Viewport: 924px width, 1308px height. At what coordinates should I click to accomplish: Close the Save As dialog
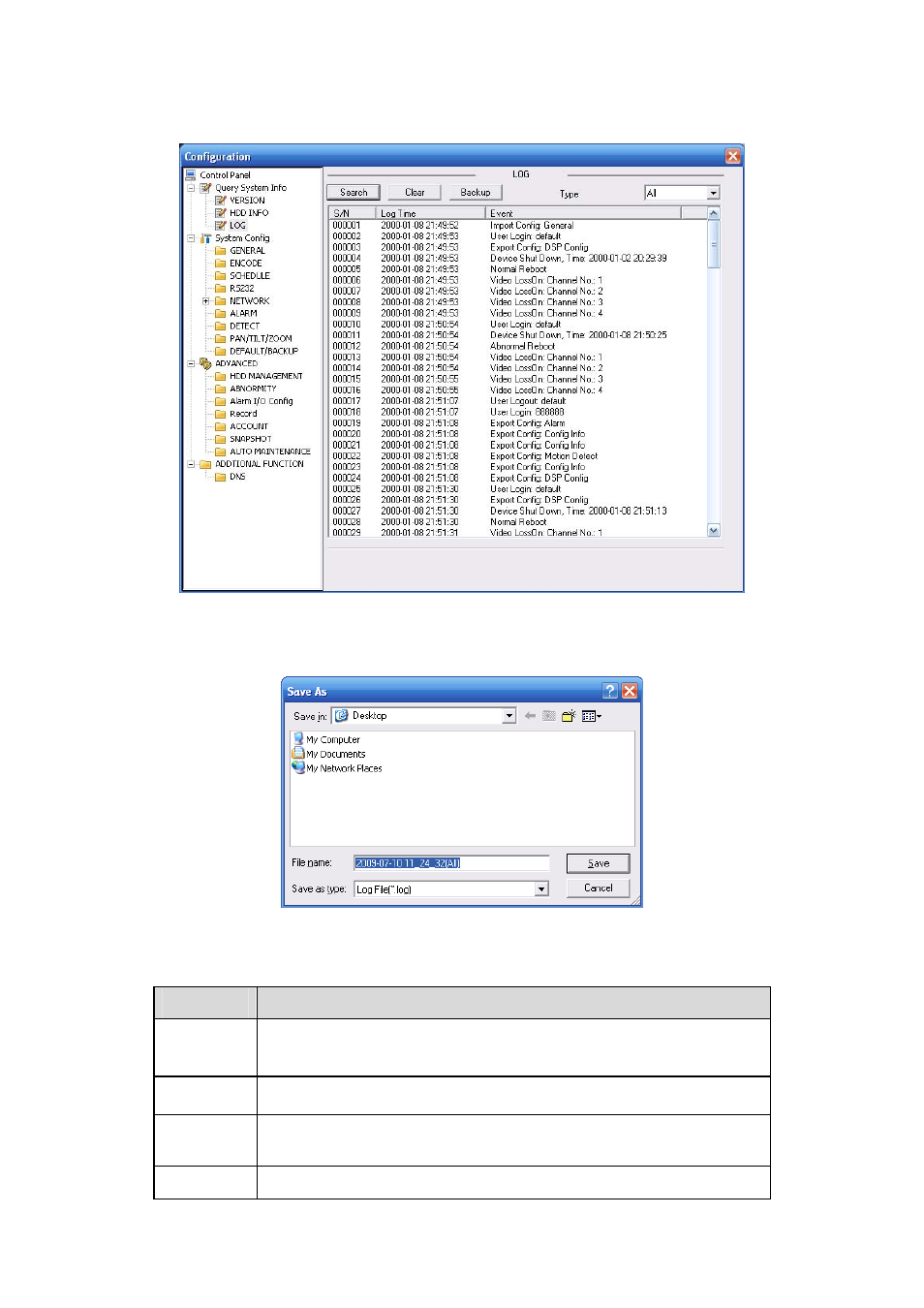(x=630, y=691)
